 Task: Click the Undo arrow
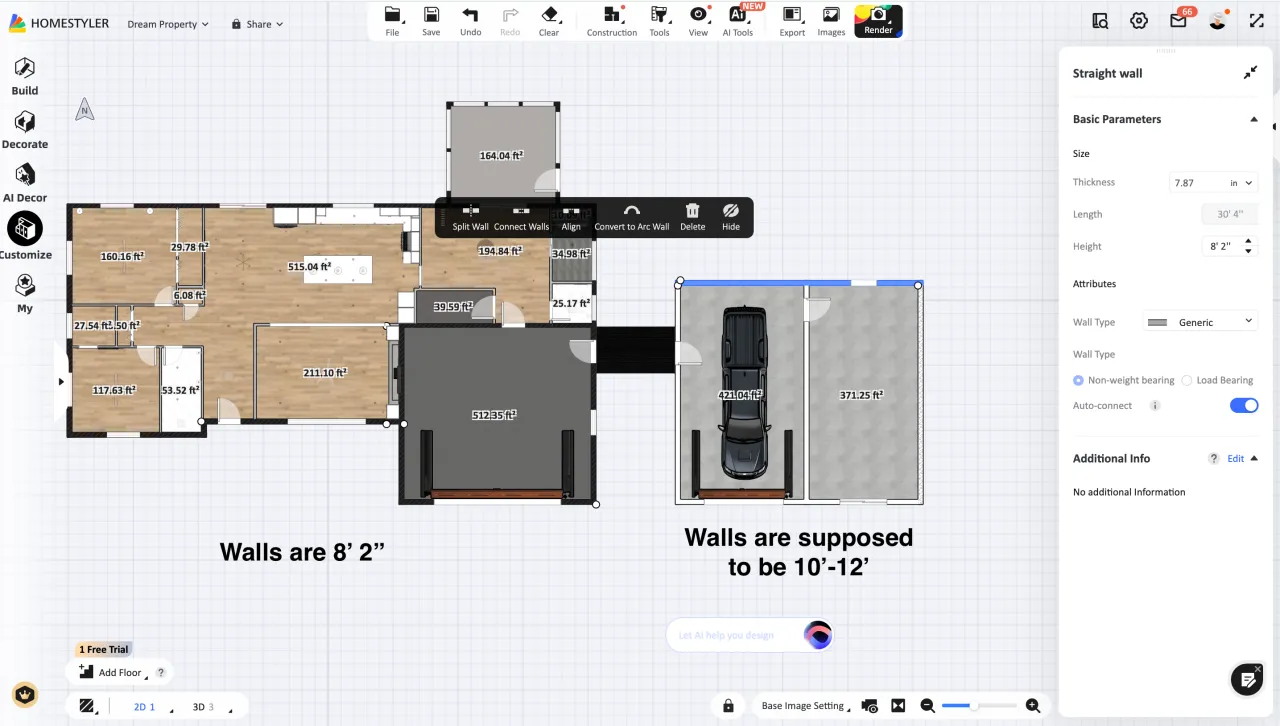pyautogui.click(x=470, y=15)
